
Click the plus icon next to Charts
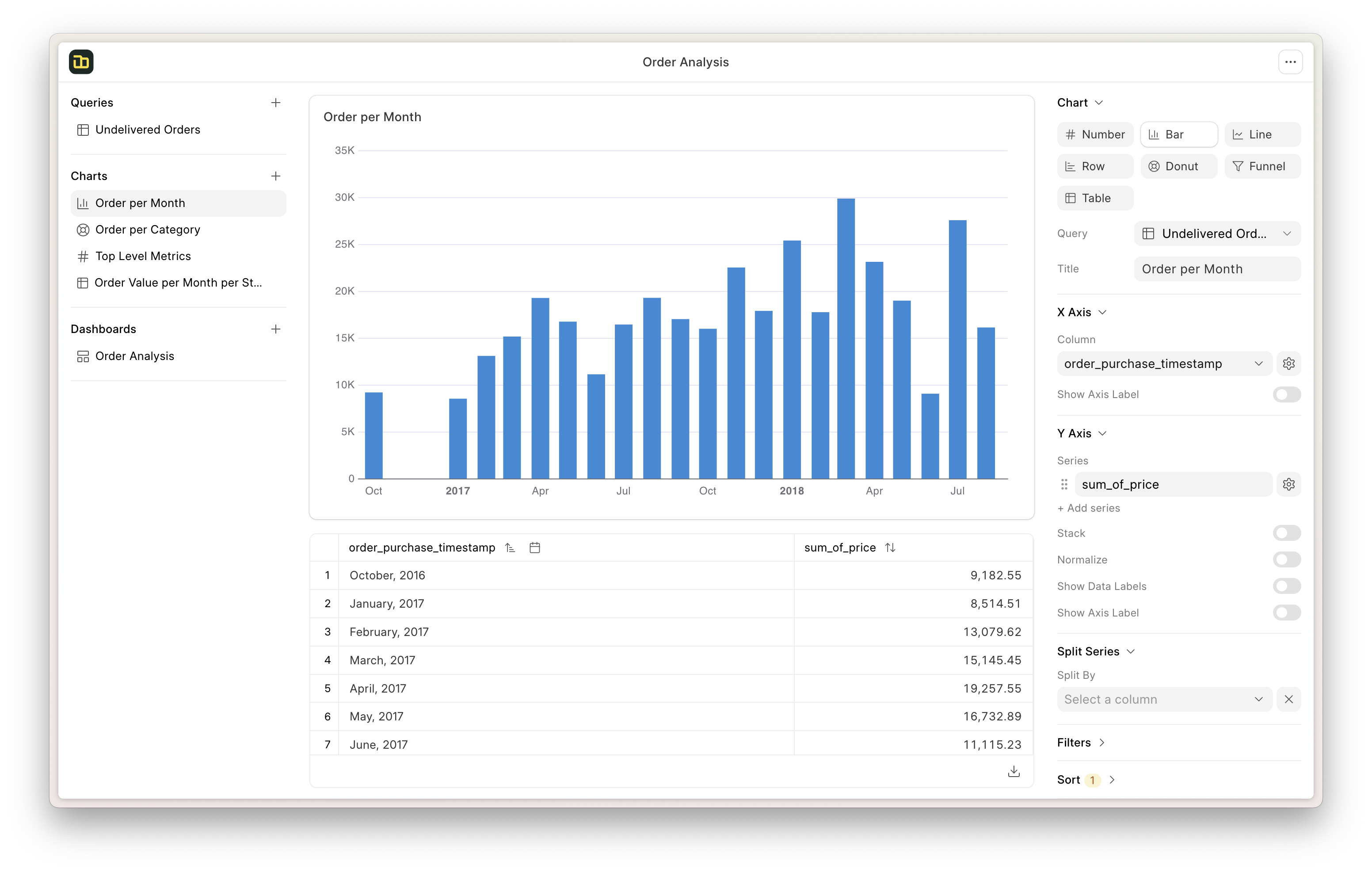point(276,176)
